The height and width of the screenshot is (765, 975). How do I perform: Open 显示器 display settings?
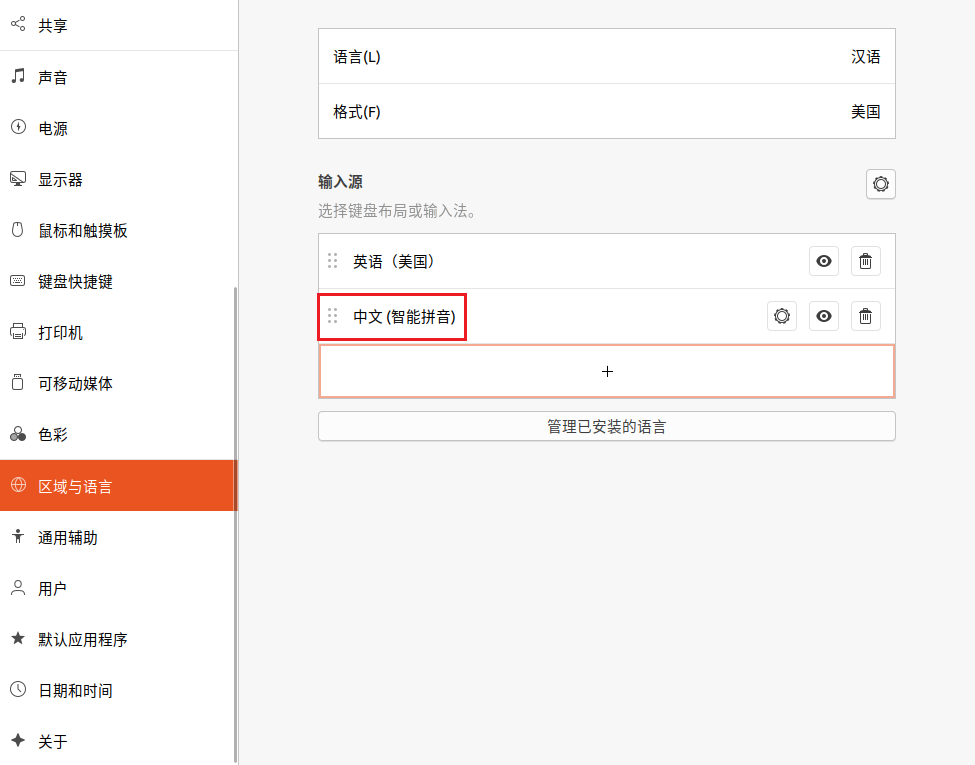click(x=60, y=180)
